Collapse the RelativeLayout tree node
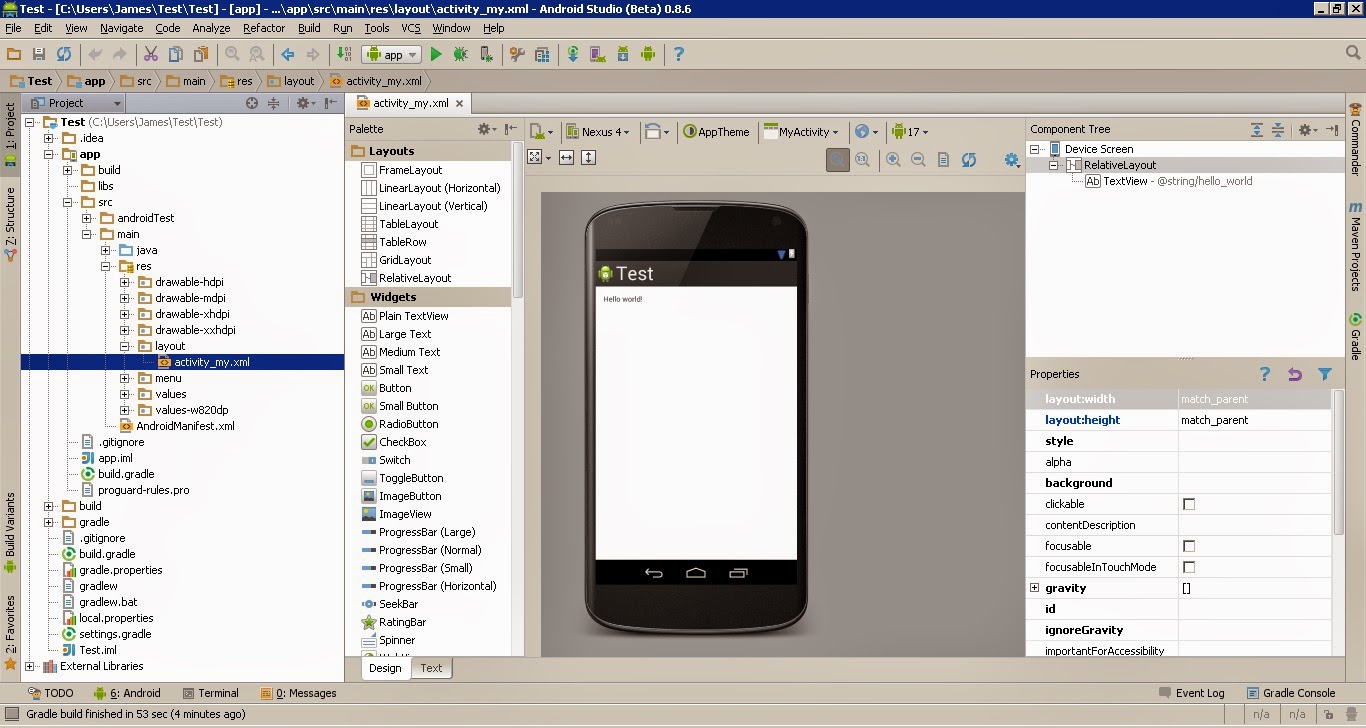Viewport: 1366px width, 728px height. pos(1054,165)
